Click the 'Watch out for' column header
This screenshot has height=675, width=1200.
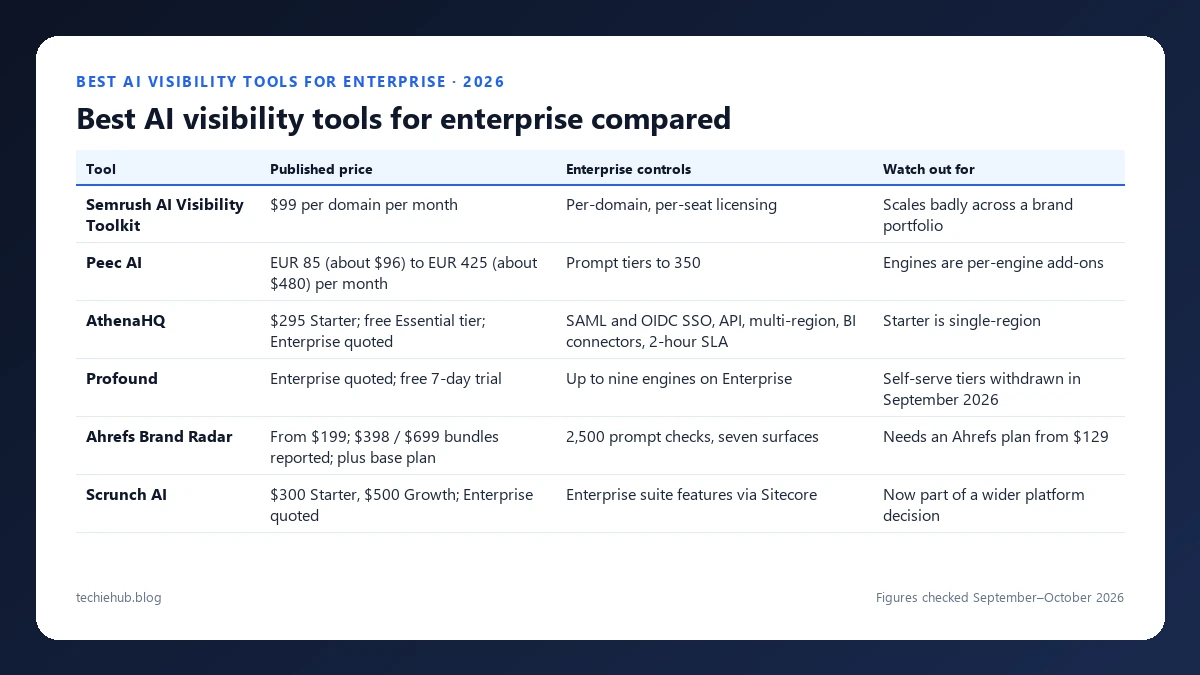(929, 169)
